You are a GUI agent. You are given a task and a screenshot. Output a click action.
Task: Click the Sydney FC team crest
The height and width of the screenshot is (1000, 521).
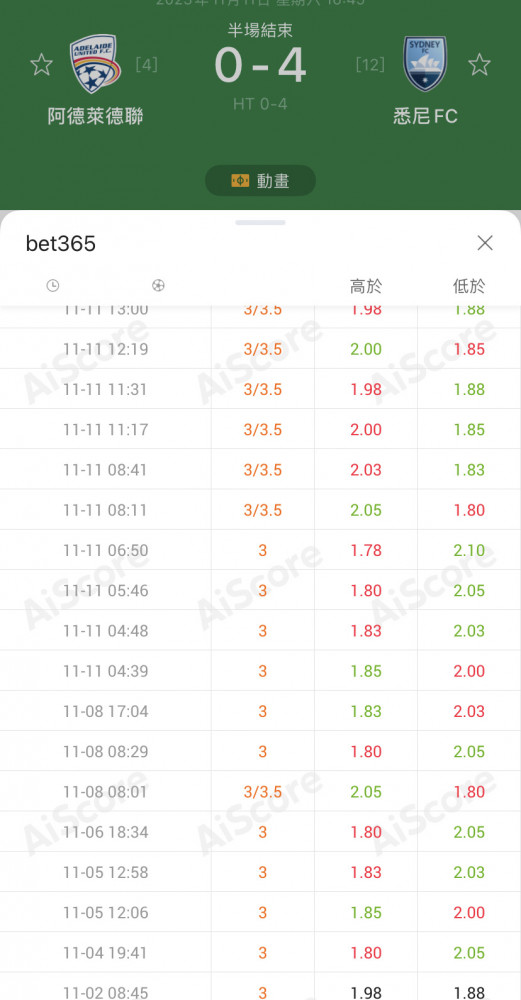pos(425,64)
